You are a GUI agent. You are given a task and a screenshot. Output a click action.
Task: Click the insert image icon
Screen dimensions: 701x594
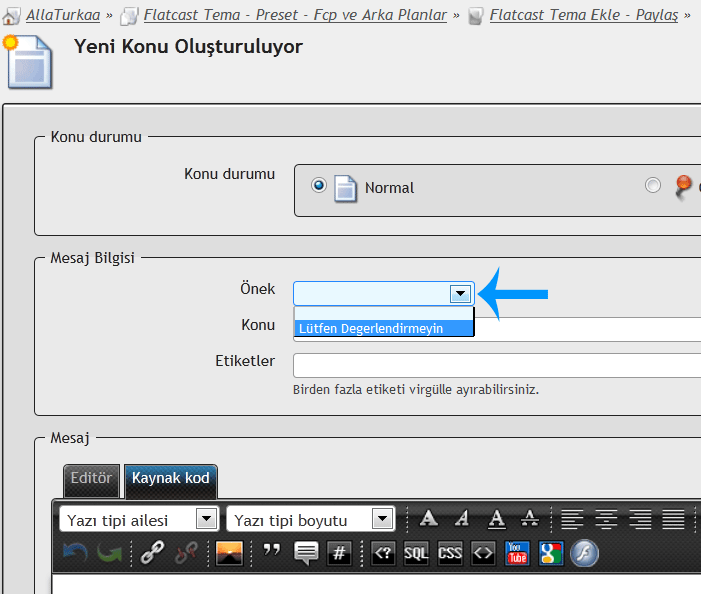coord(229,553)
